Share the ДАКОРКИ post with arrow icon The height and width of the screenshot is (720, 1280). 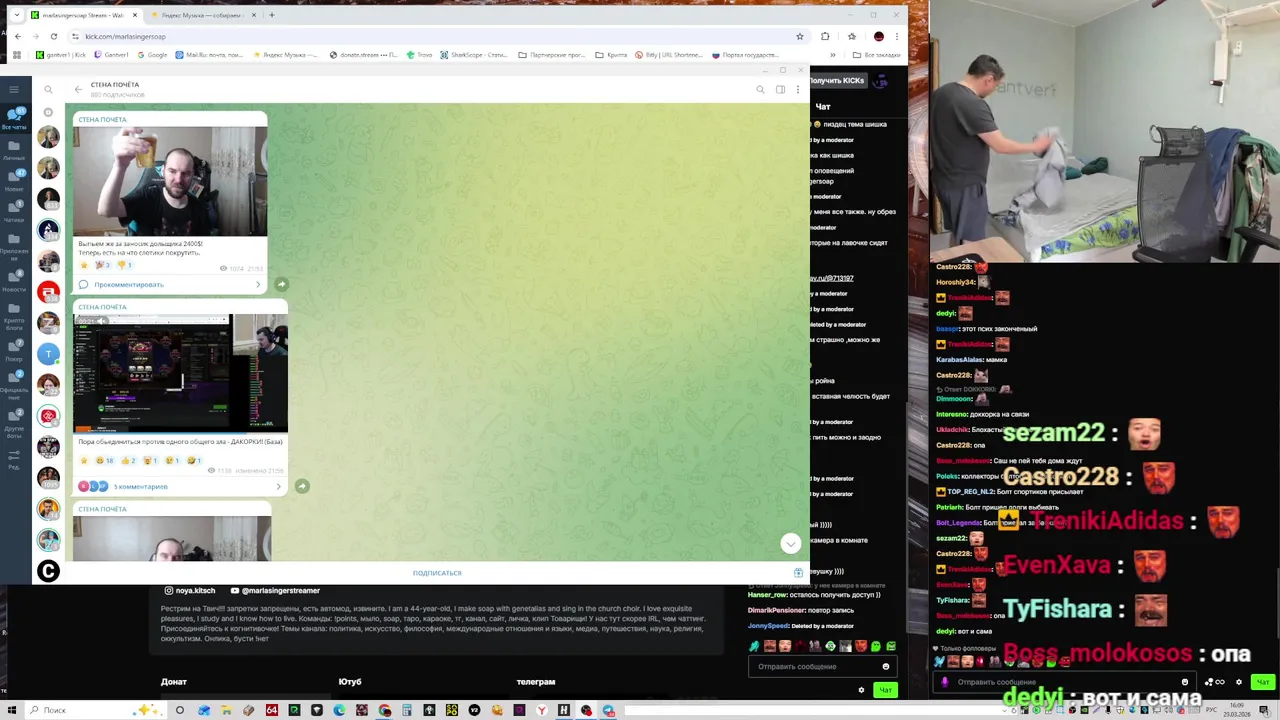(x=302, y=486)
